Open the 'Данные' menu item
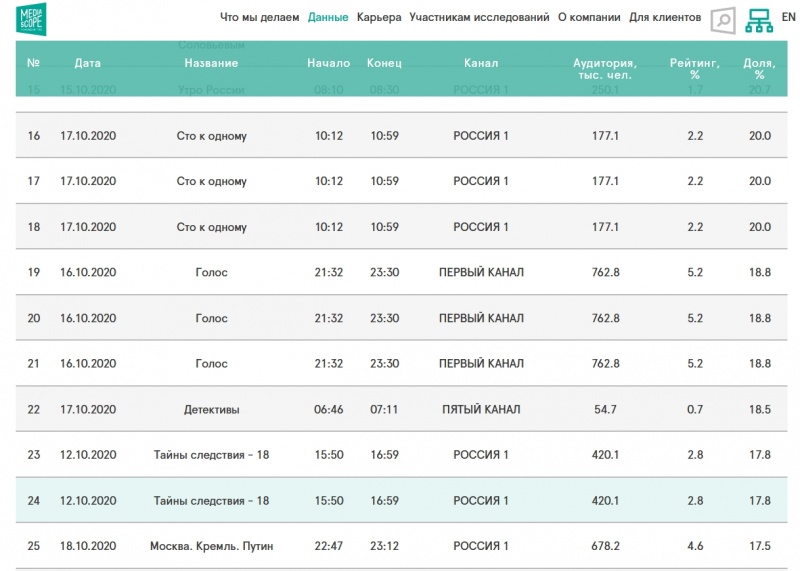Viewport: 800px width, 571px height. click(328, 17)
